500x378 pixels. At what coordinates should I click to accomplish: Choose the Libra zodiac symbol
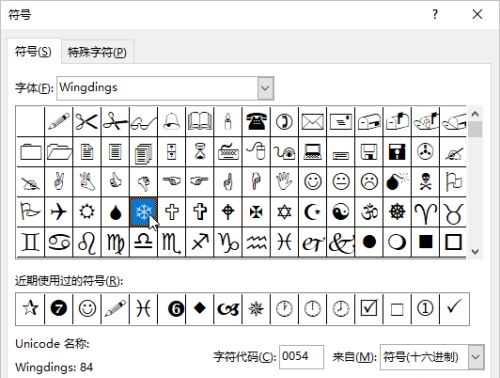click(x=143, y=242)
